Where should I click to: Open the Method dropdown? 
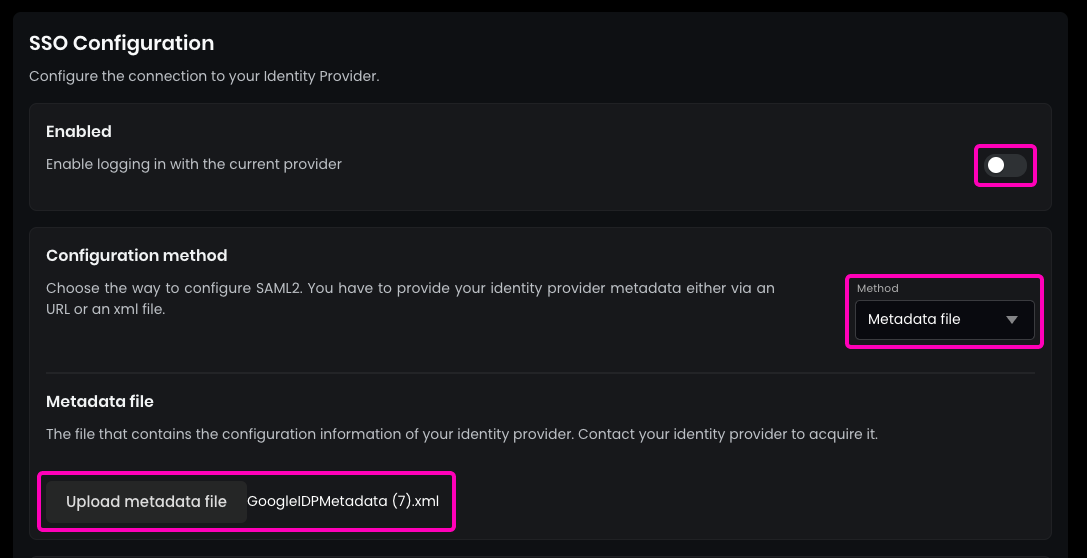point(944,320)
